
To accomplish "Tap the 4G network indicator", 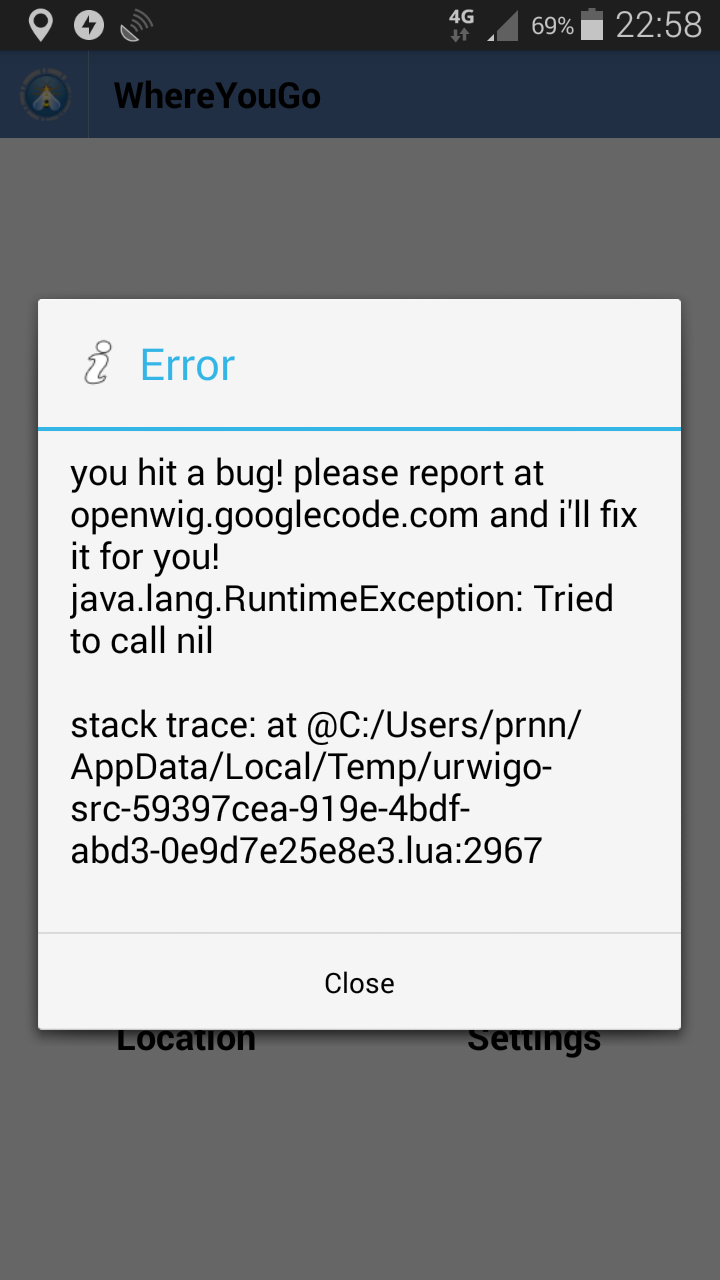I will [x=461, y=25].
